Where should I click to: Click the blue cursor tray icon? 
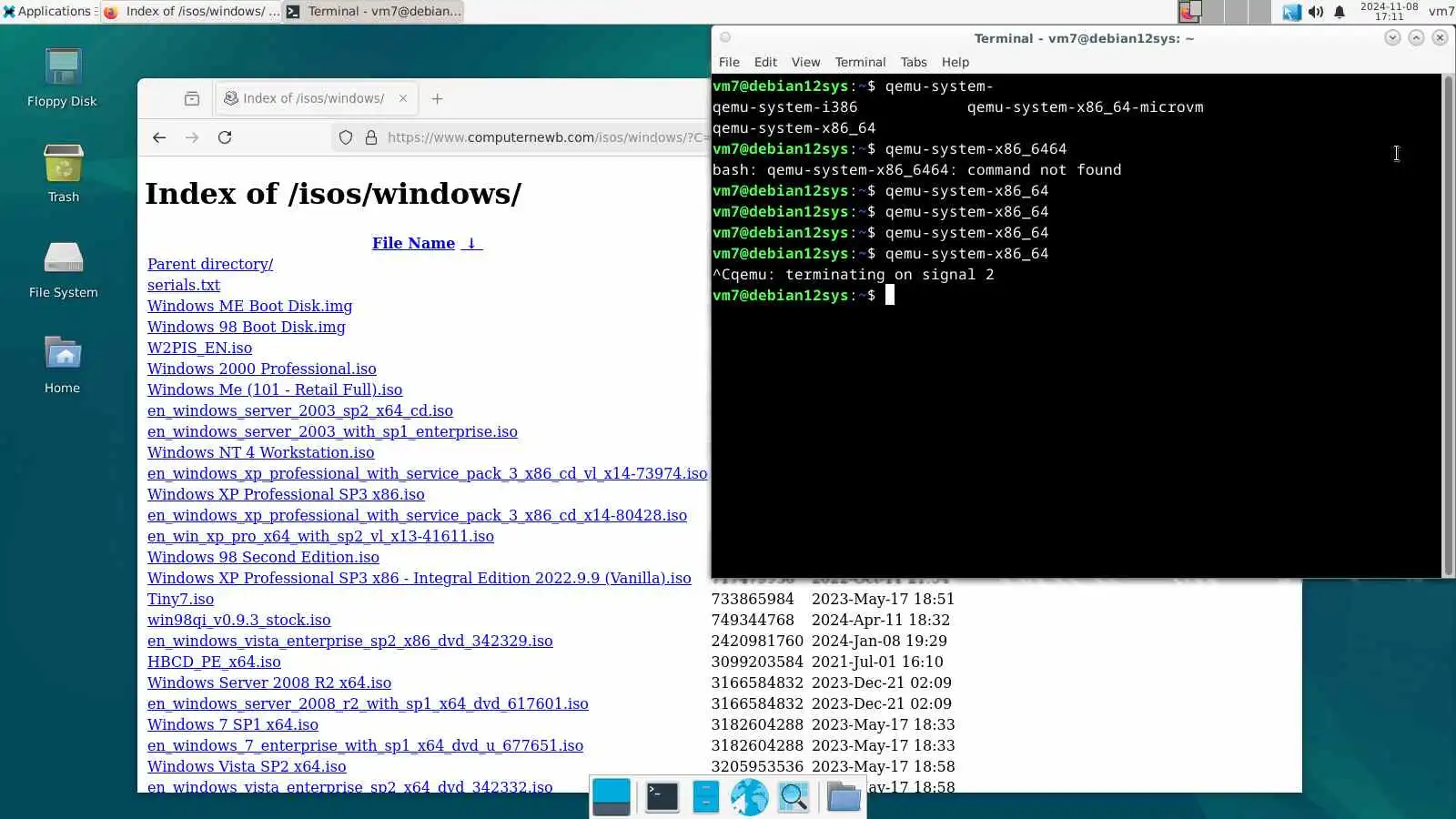pos(1292,12)
